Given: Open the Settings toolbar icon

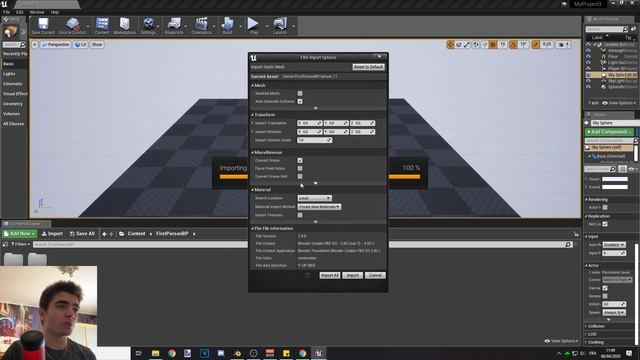Looking at the screenshot, I should pos(148,25).
